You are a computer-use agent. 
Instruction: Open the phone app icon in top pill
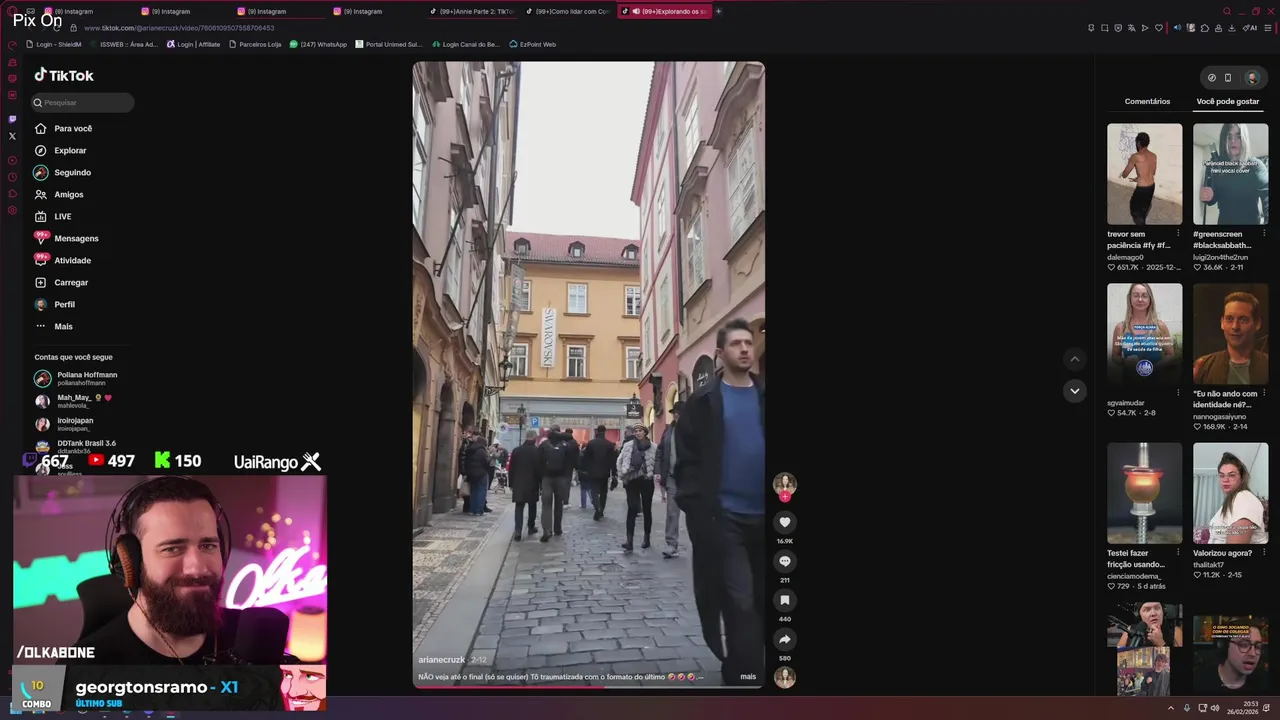point(1228,78)
